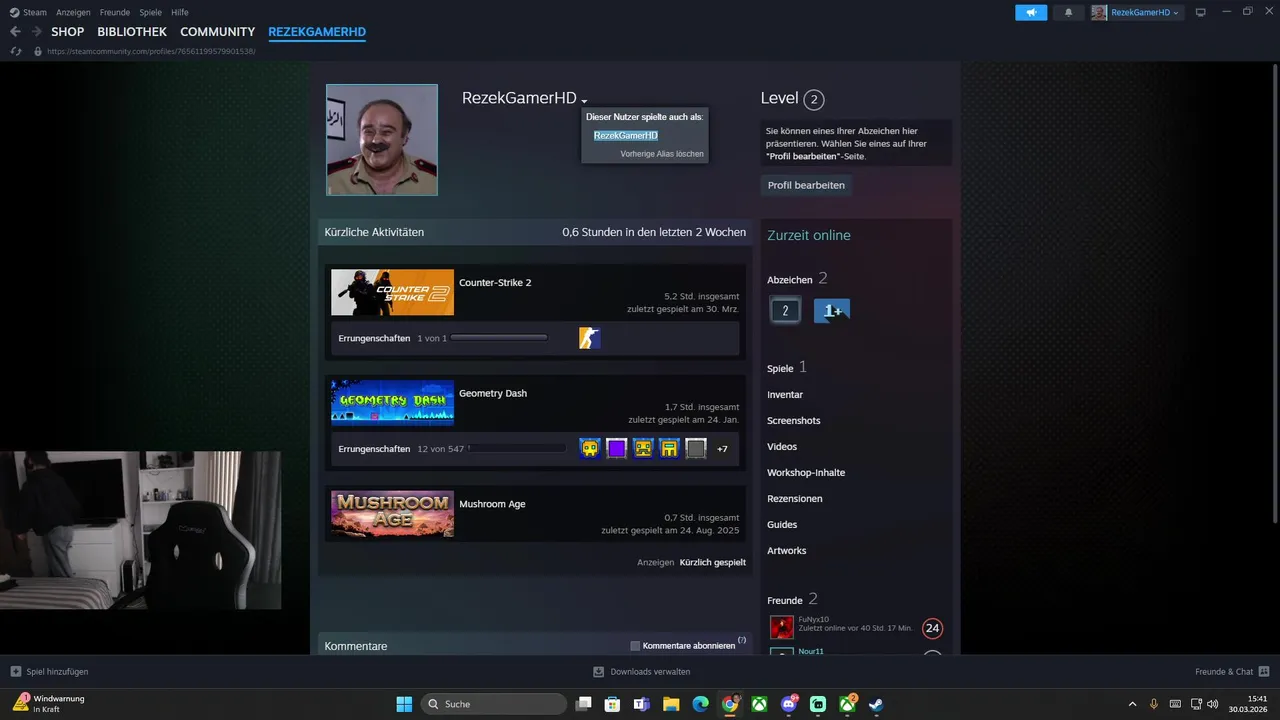
Task: Click the Kürzlich gespielt link
Action: click(713, 562)
